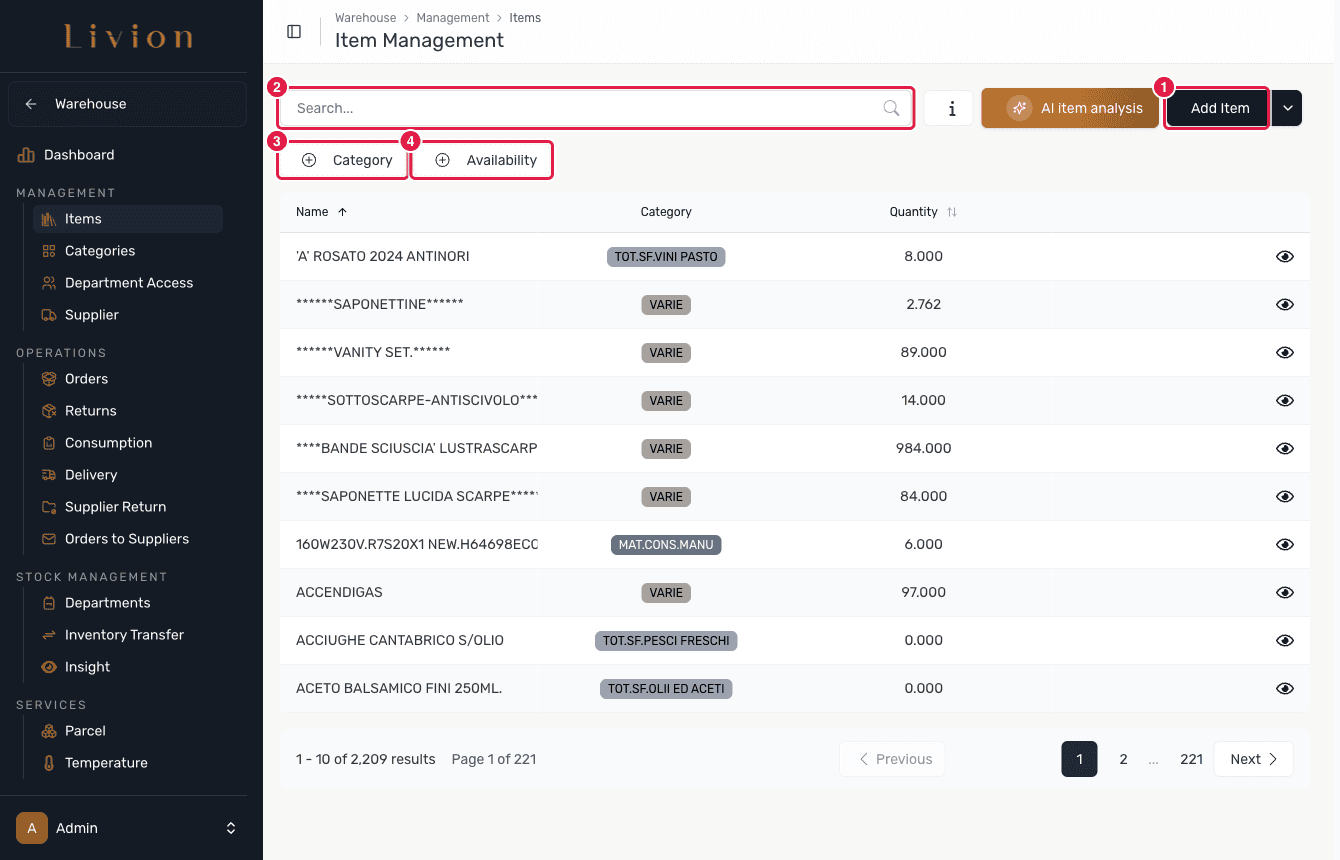
Task: Click the Orders to Suppliers envelope icon
Action: [48, 539]
